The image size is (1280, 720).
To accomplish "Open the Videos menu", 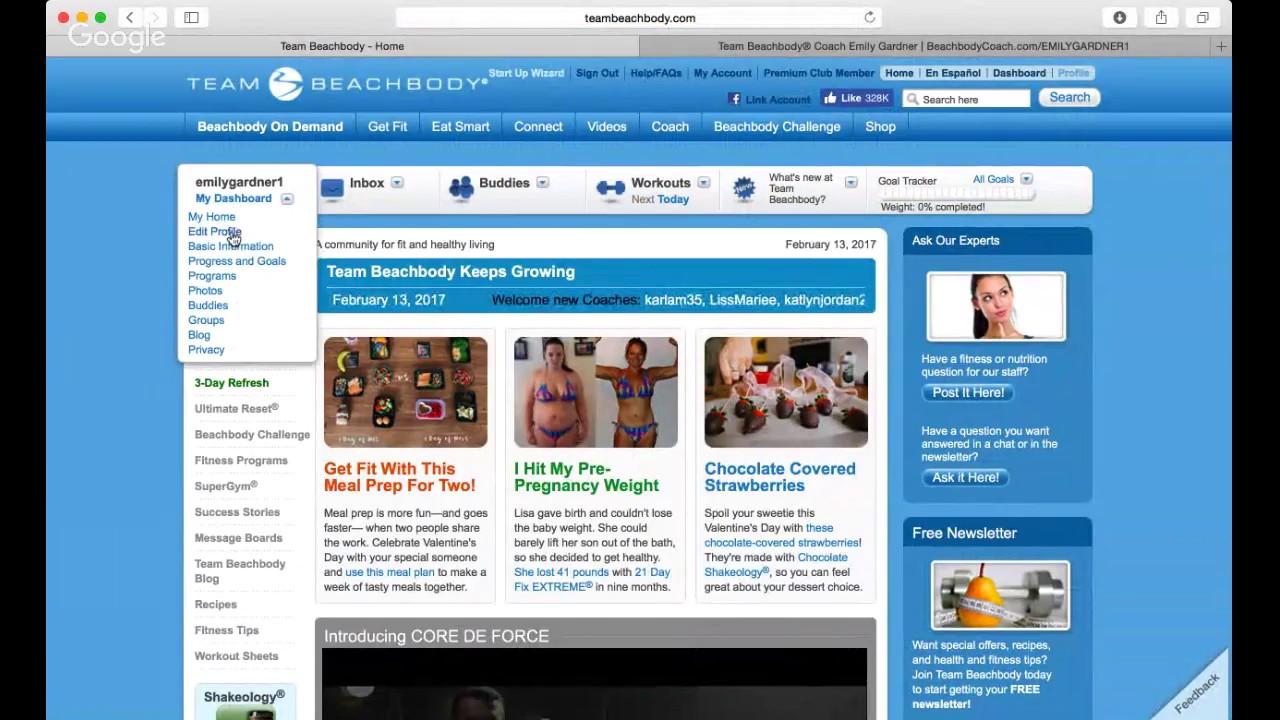I will pos(607,127).
